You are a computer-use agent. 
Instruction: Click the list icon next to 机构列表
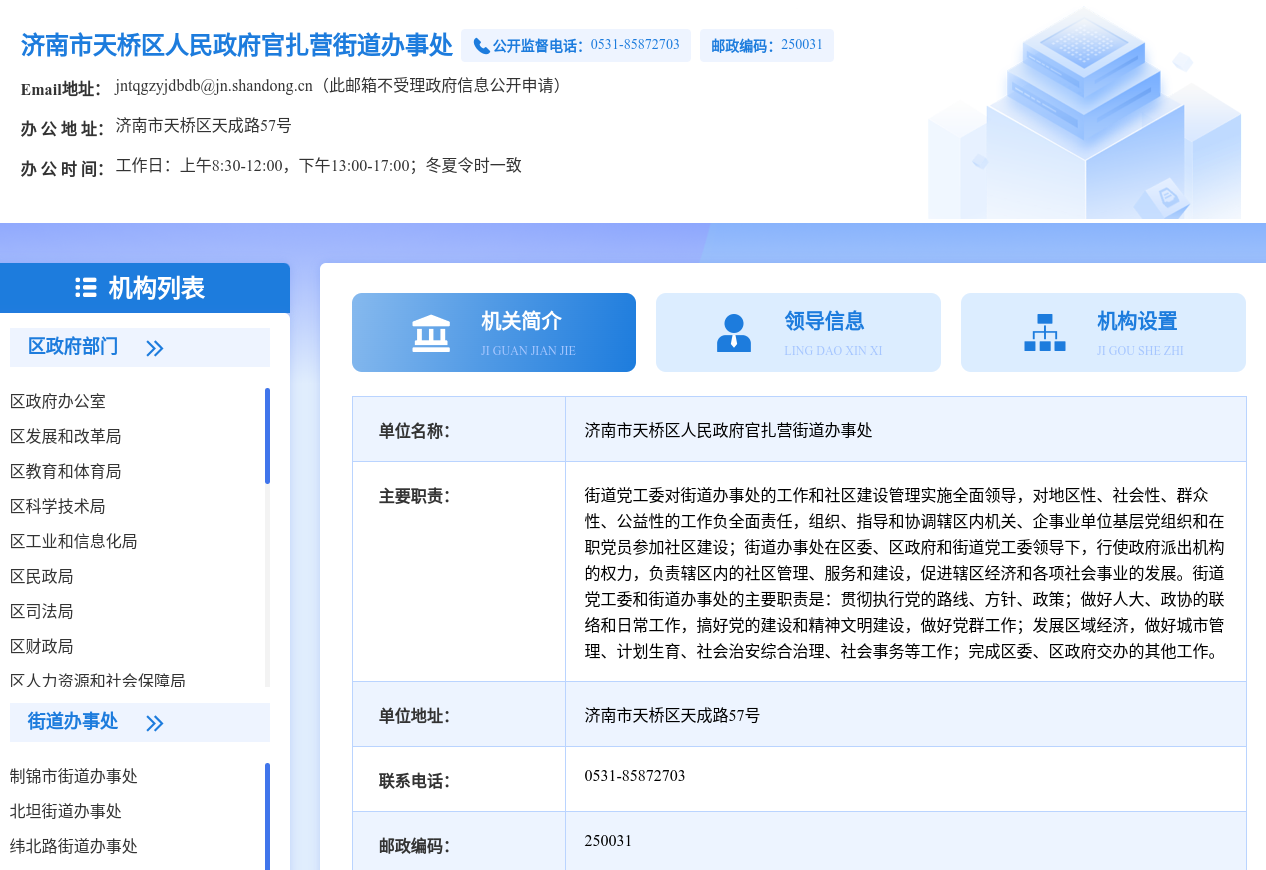[86, 288]
